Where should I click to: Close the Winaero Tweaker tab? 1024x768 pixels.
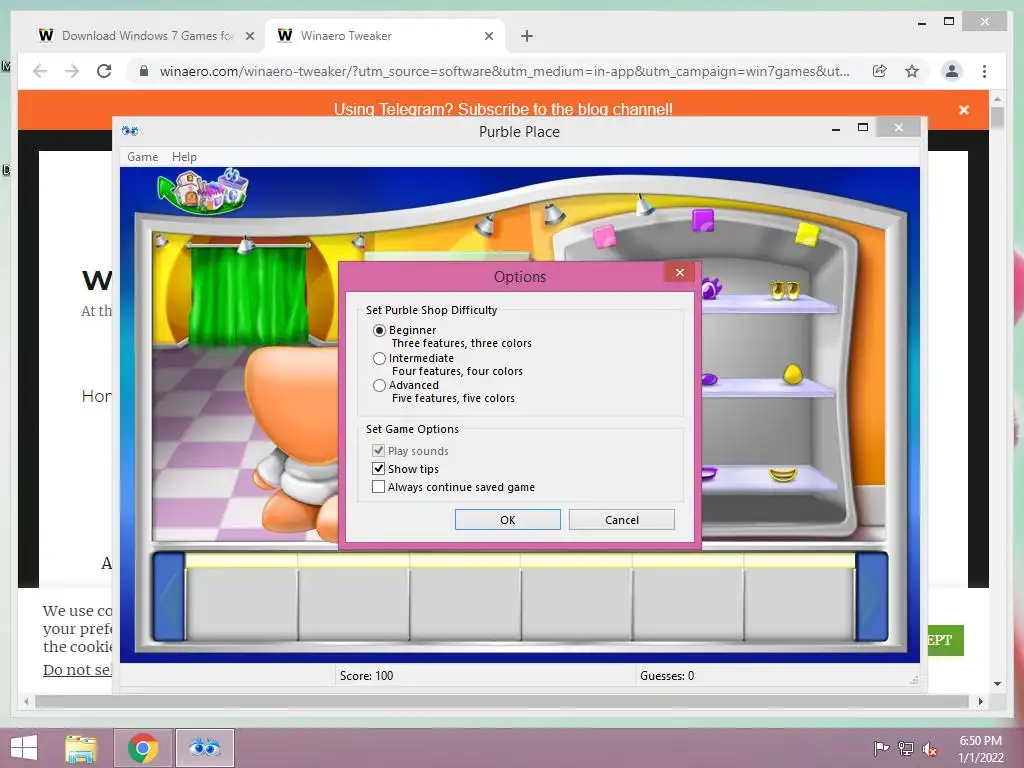488,37
